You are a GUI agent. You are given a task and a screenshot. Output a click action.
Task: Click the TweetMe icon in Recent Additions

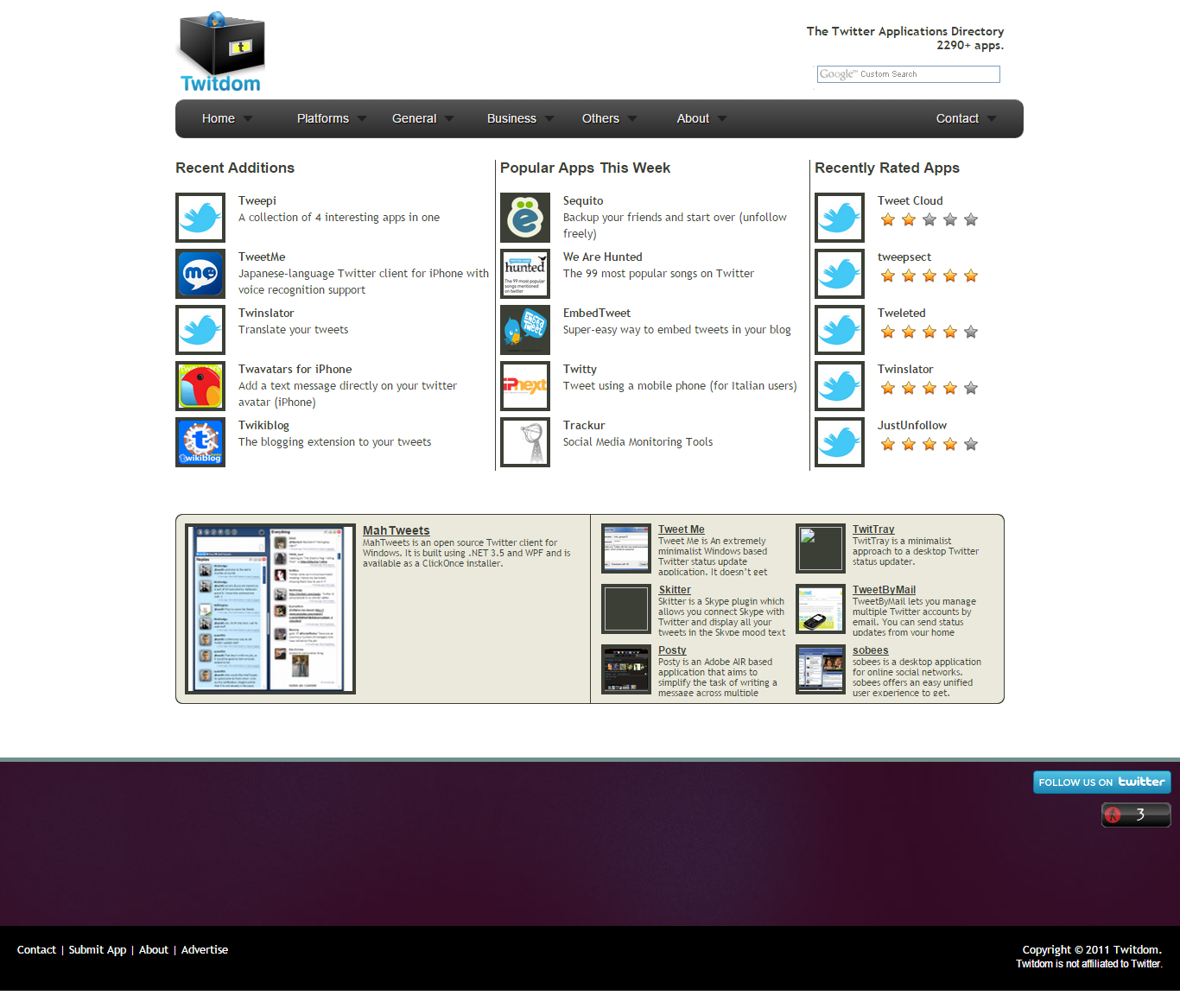(x=200, y=274)
